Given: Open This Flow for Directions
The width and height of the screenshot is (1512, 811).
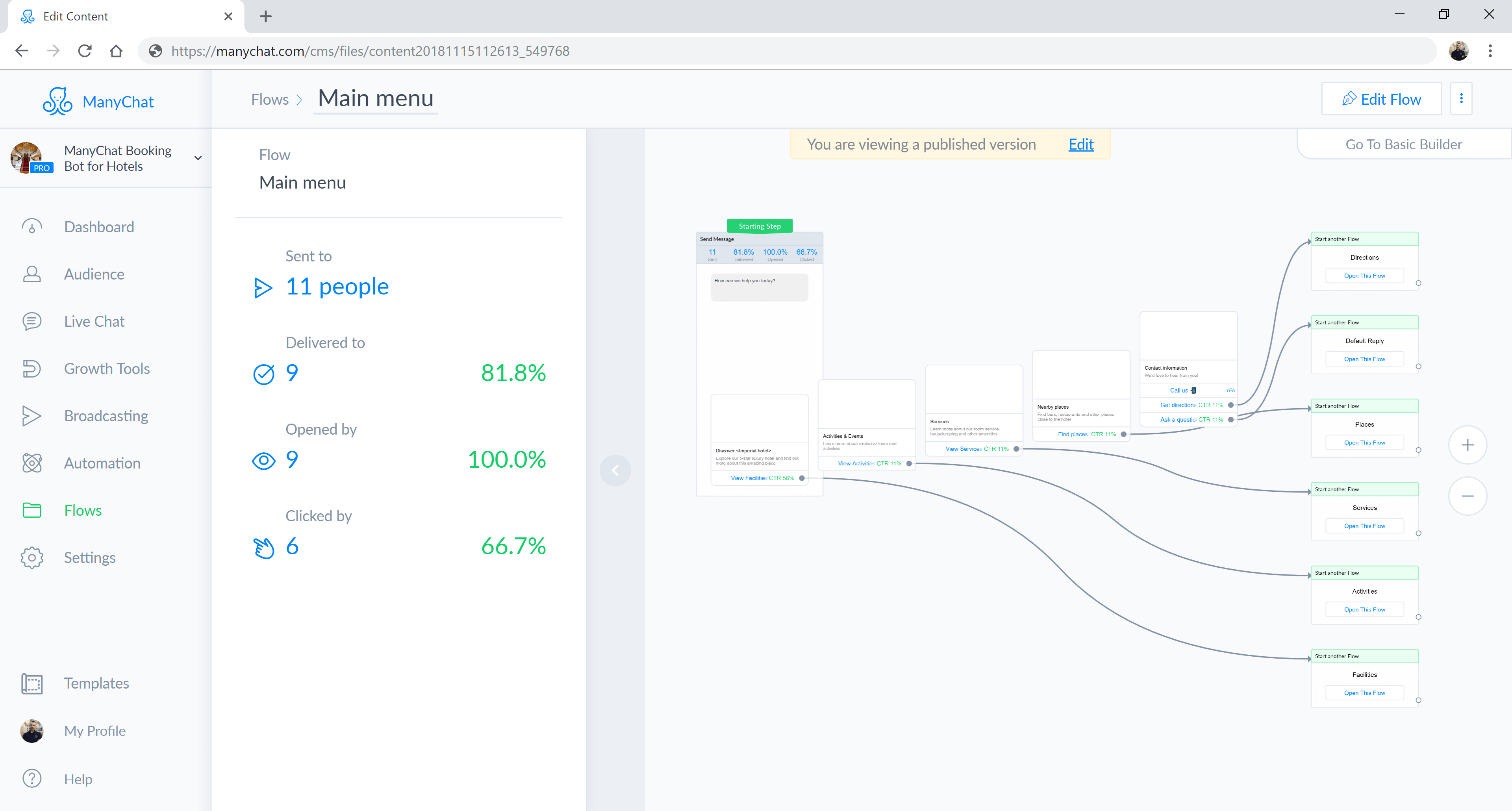Looking at the screenshot, I should pyautogui.click(x=1364, y=275).
